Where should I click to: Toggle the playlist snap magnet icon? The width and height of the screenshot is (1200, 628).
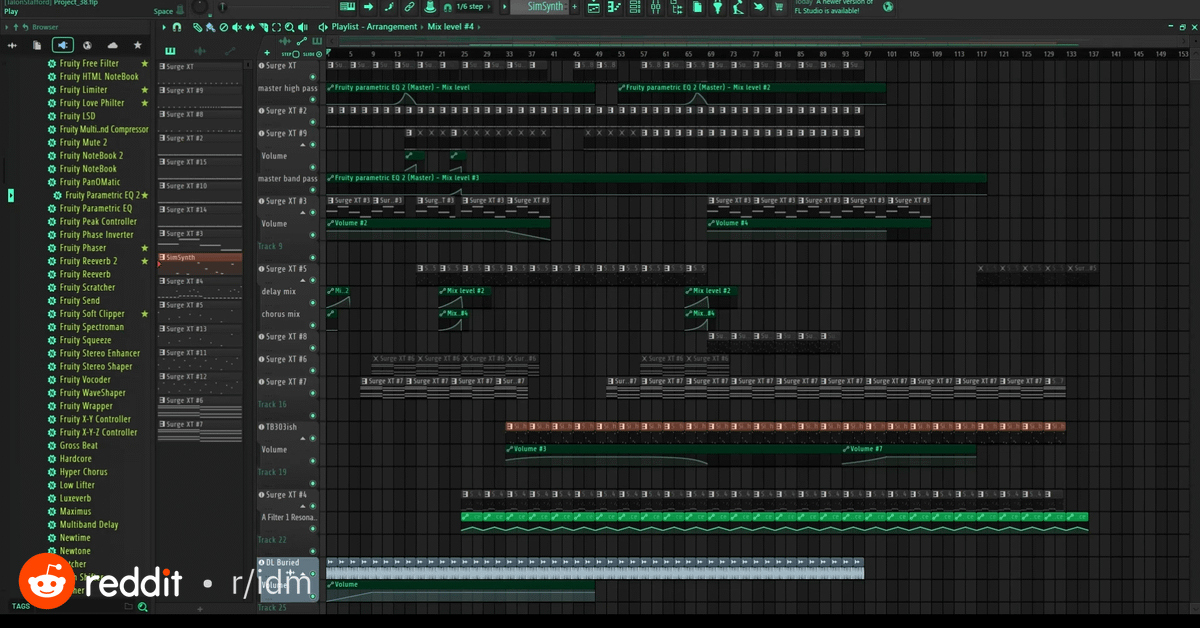(177, 27)
